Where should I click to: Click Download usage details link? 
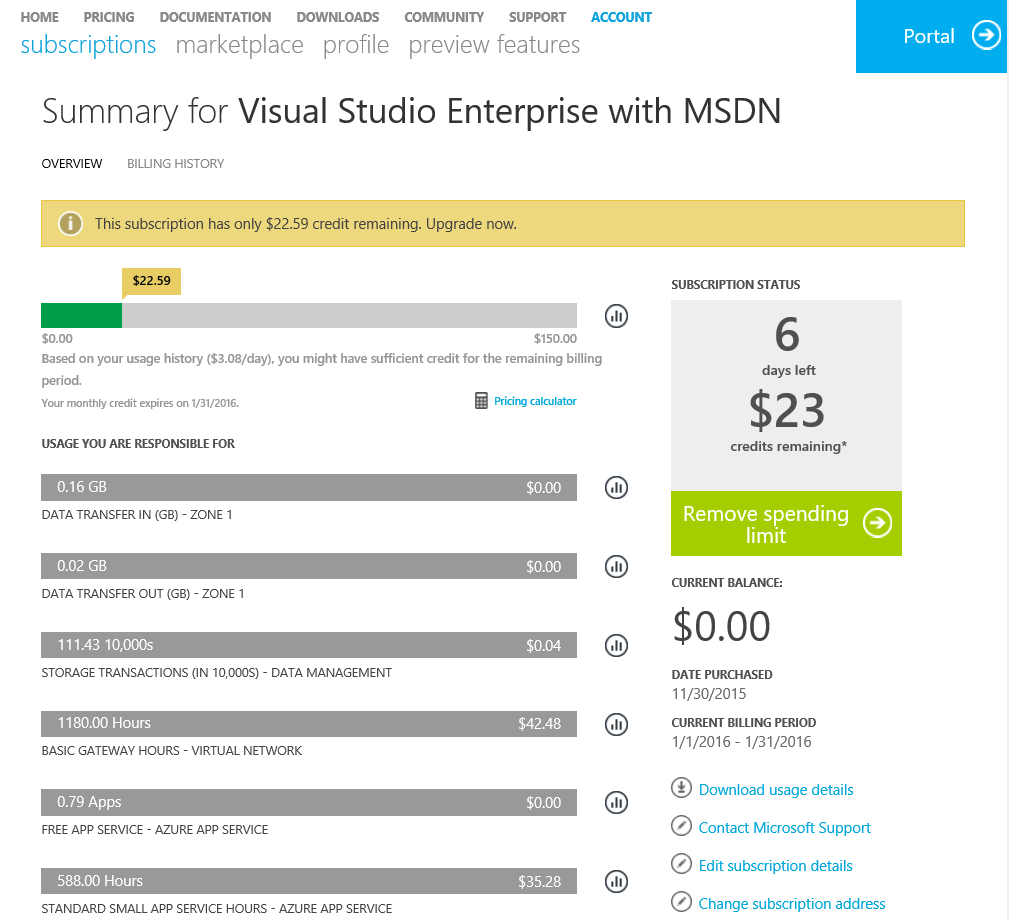[776, 790]
